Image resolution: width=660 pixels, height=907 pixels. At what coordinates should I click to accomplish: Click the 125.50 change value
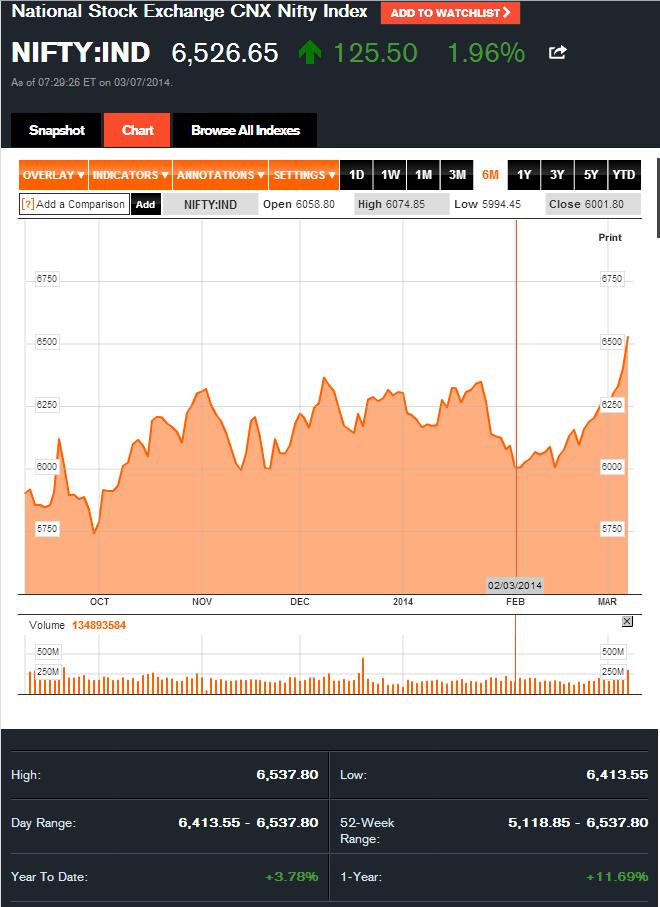(375, 53)
